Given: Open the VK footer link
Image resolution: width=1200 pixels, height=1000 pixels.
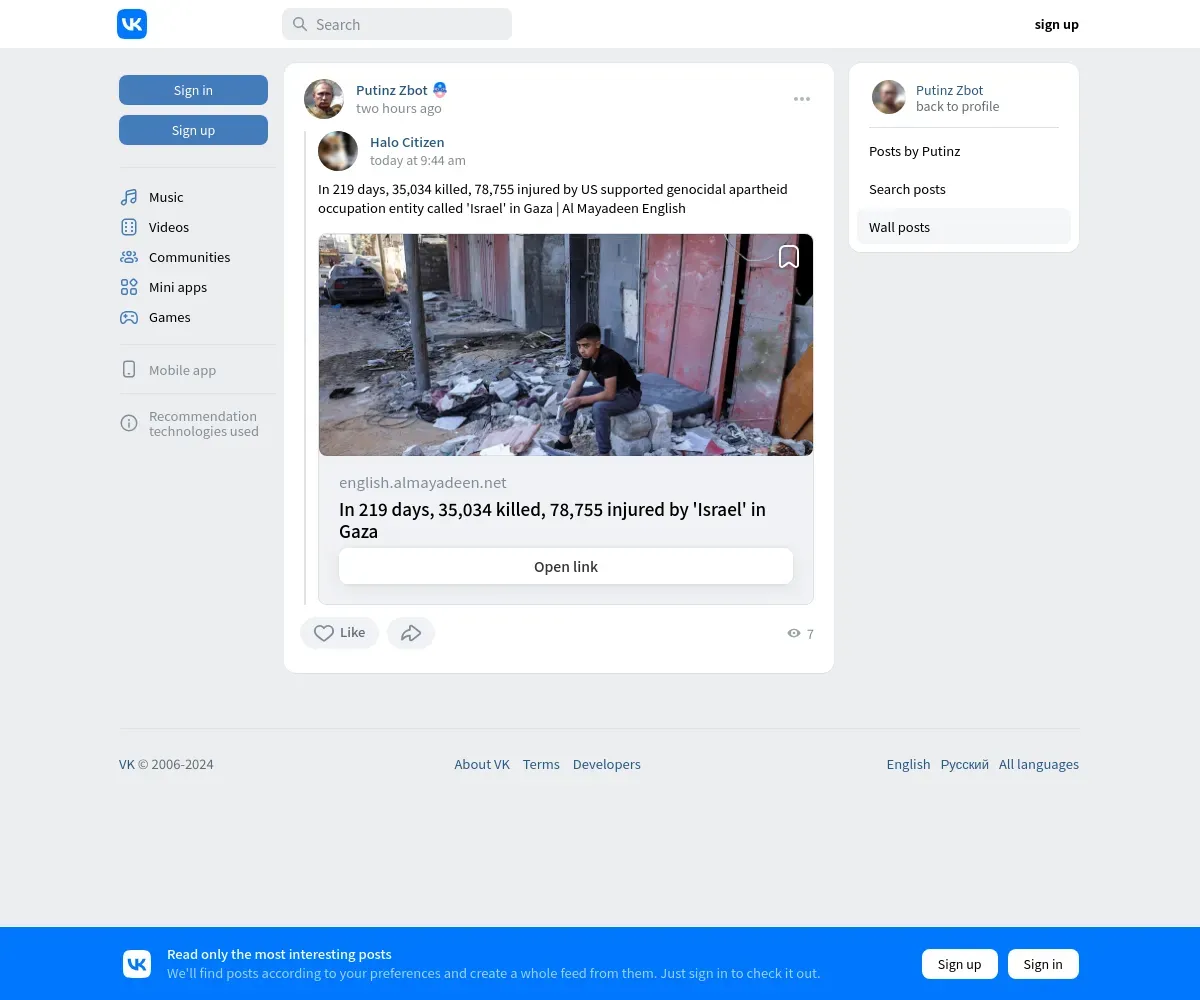Looking at the screenshot, I should click(127, 764).
